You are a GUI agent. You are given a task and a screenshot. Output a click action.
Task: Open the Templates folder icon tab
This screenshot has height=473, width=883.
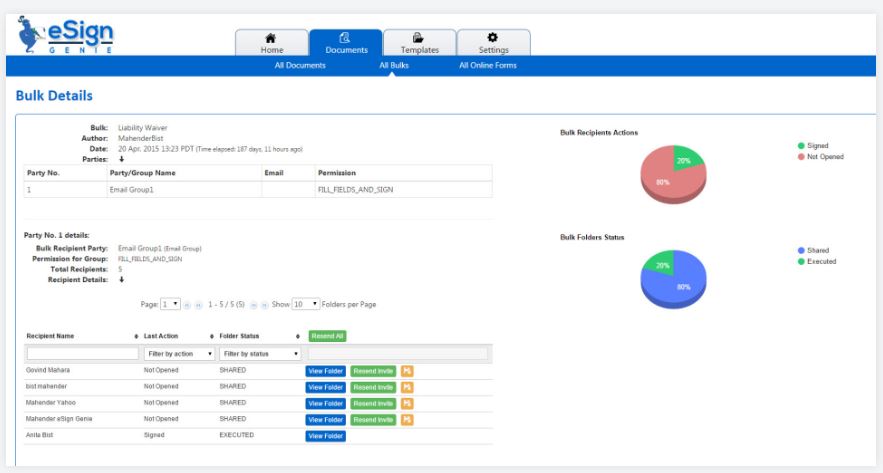419,37
